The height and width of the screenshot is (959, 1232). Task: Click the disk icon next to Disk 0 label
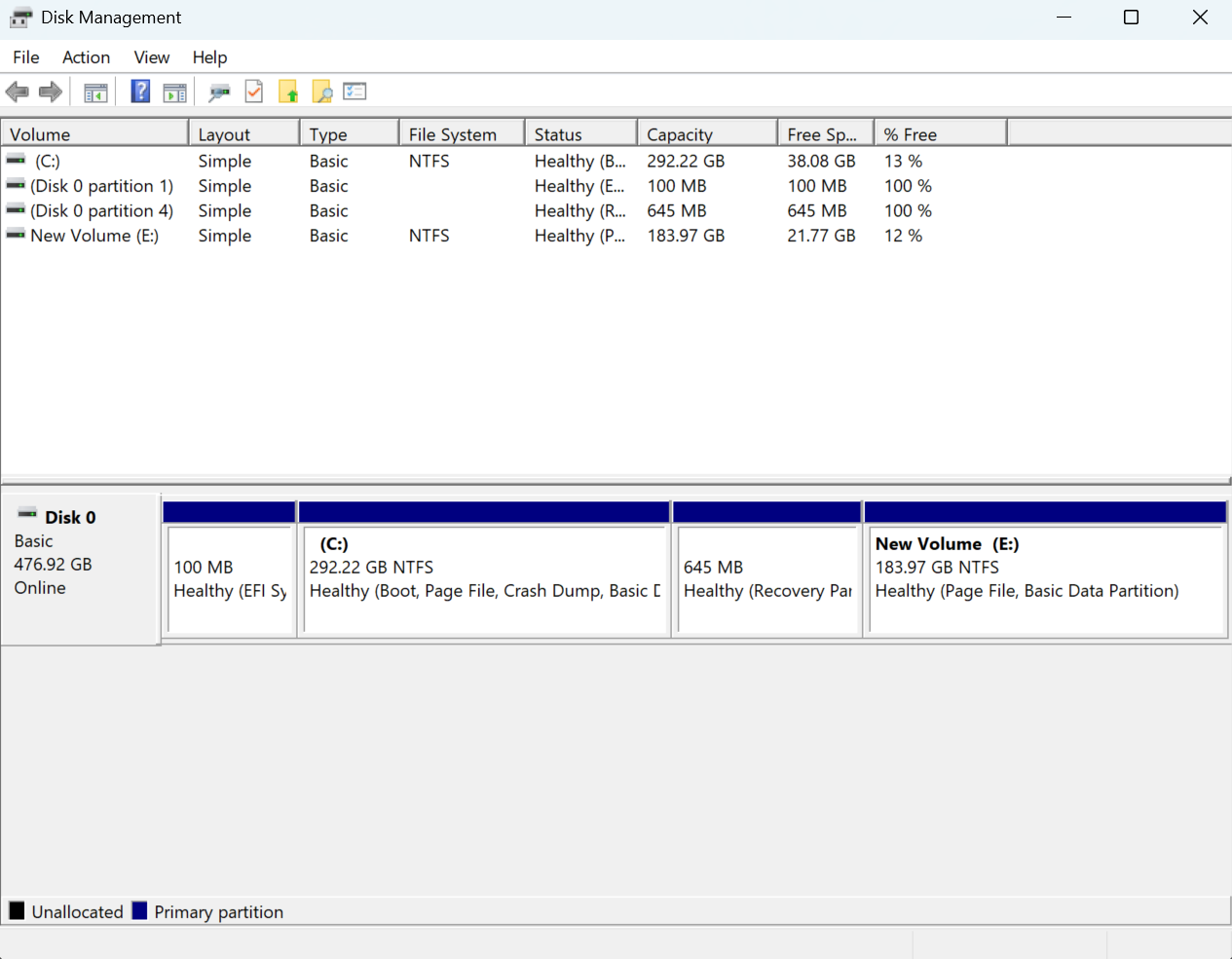[x=27, y=512]
